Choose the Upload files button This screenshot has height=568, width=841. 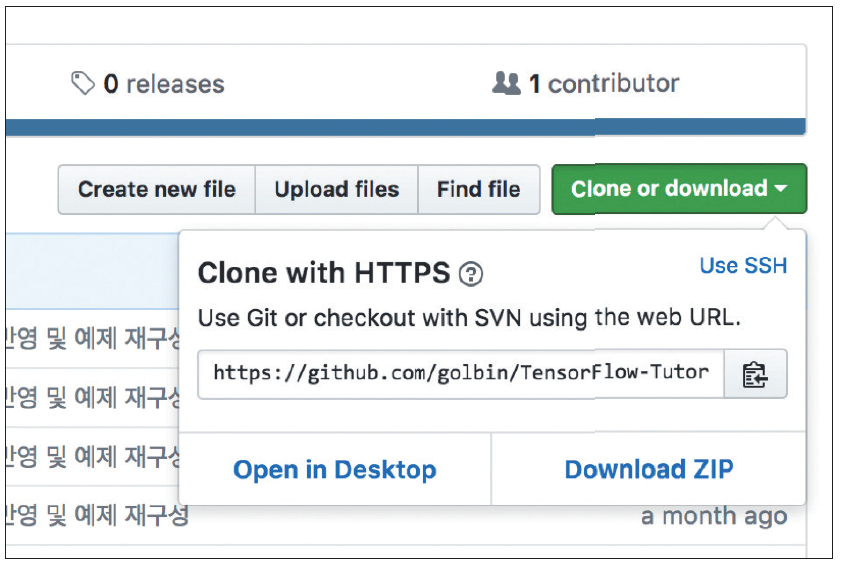tap(337, 189)
